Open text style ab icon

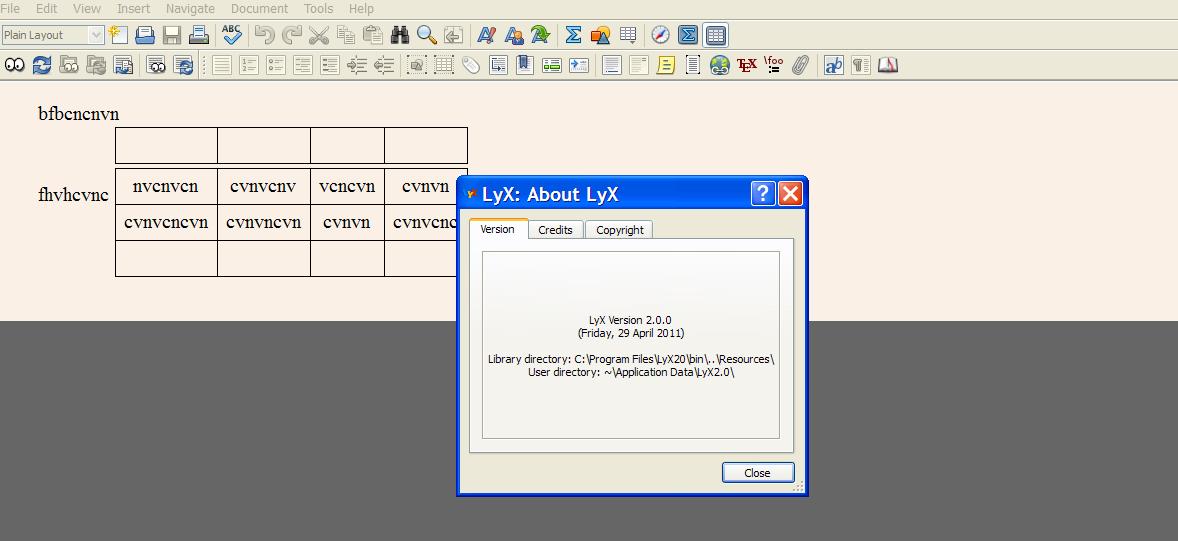pyautogui.click(x=834, y=65)
